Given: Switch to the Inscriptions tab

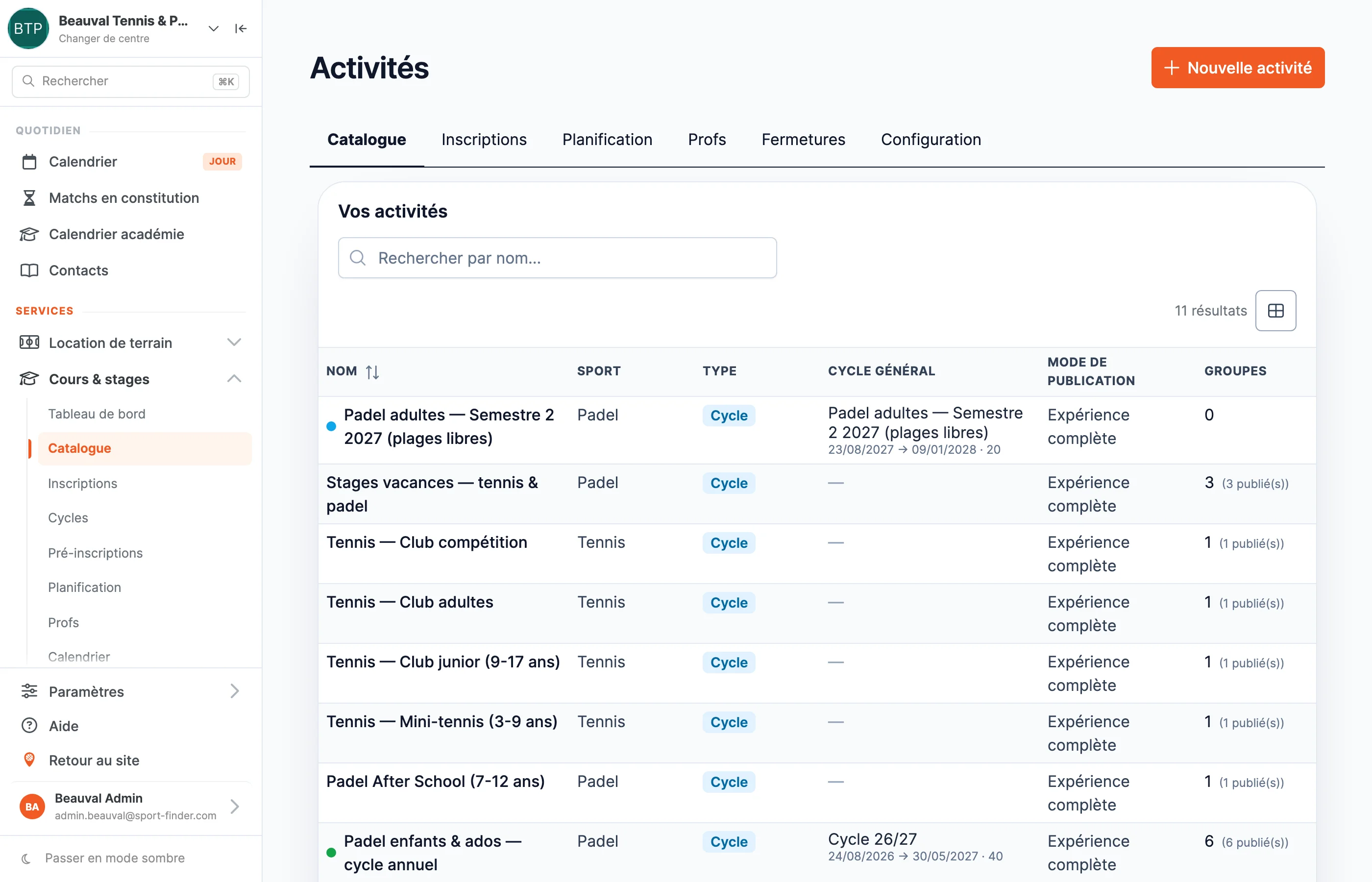Looking at the screenshot, I should pyautogui.click(x=484, y=139).
